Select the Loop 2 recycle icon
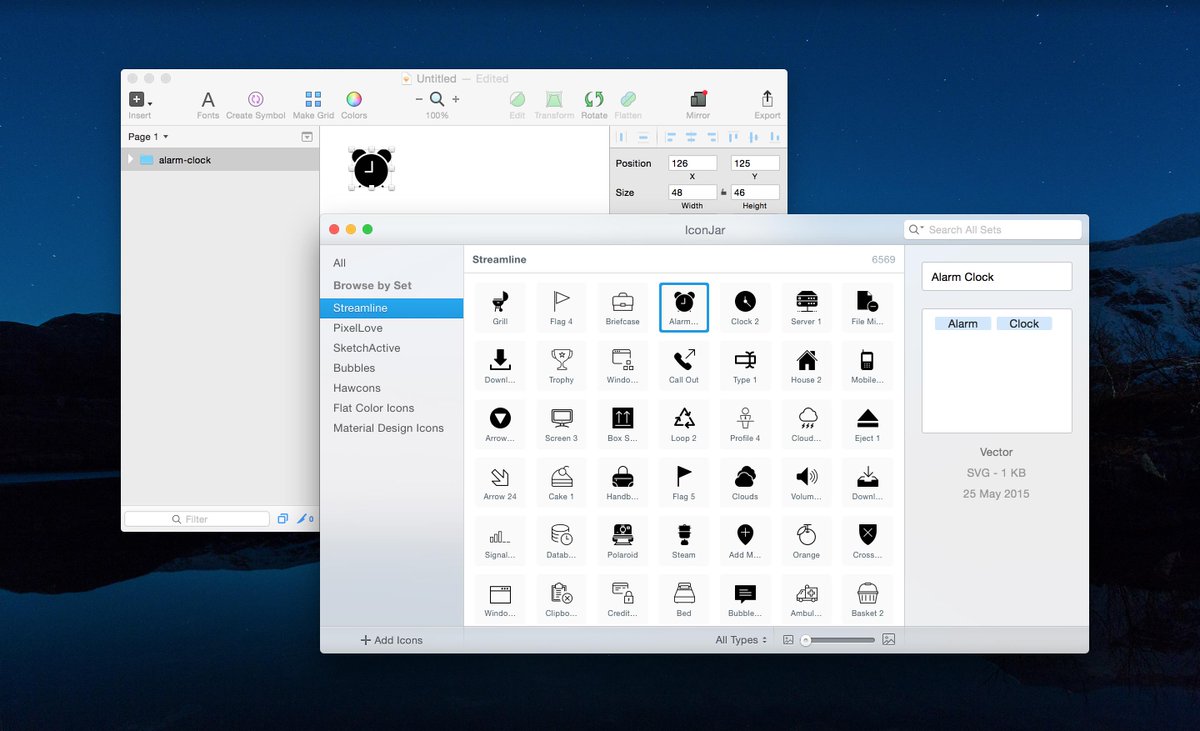The height and width of the screenshot is (731, 1200). 684,423
